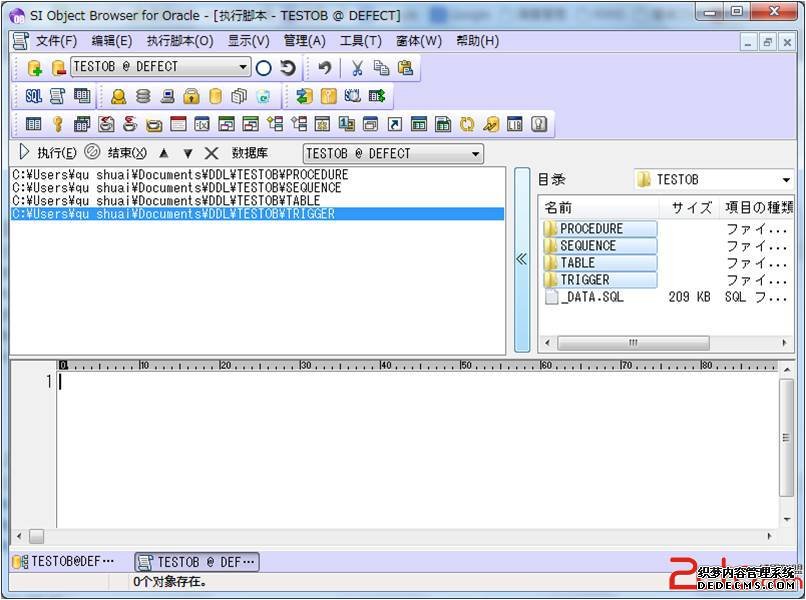Click the undo arrow icon
The image size is (806, 600).
point(324,68)
